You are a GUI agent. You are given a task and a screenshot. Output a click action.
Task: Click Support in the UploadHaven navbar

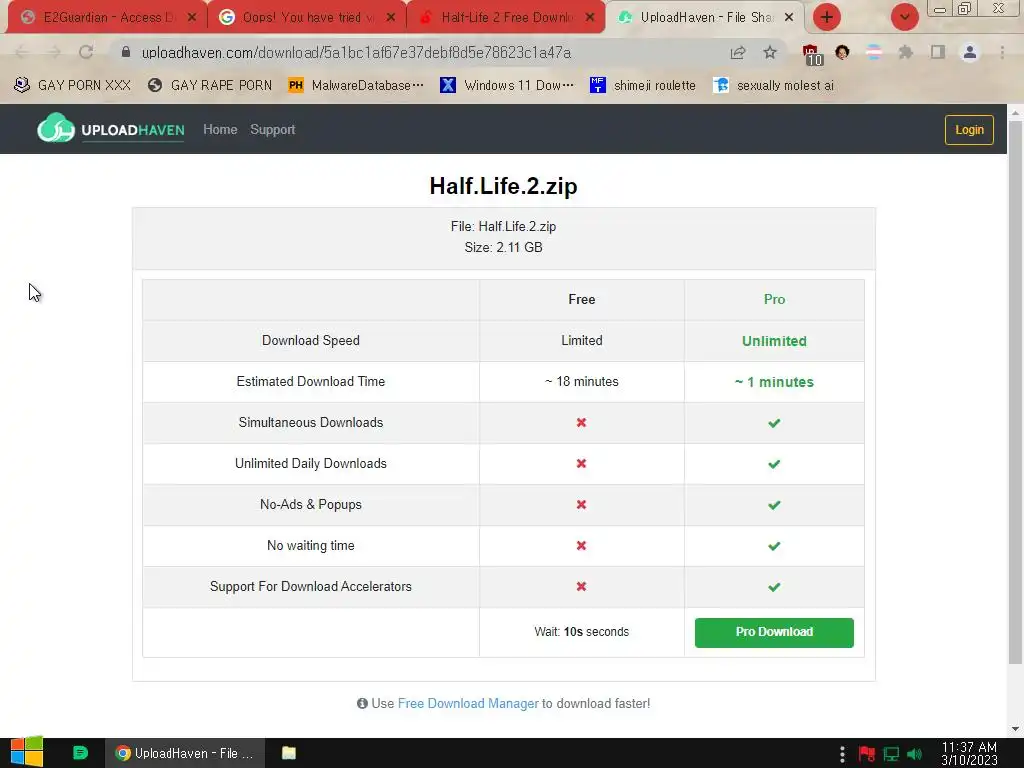[272, 129]
